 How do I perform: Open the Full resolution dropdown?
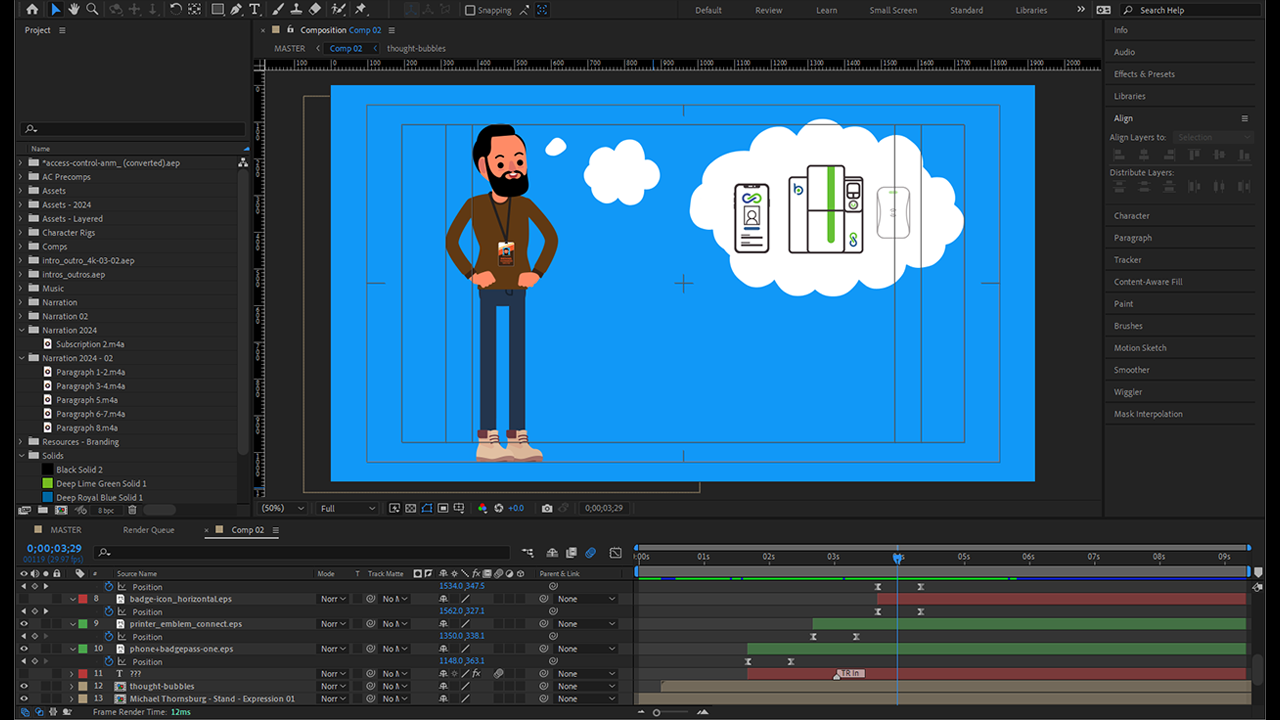pyautogui.click(x=347, y=508)
